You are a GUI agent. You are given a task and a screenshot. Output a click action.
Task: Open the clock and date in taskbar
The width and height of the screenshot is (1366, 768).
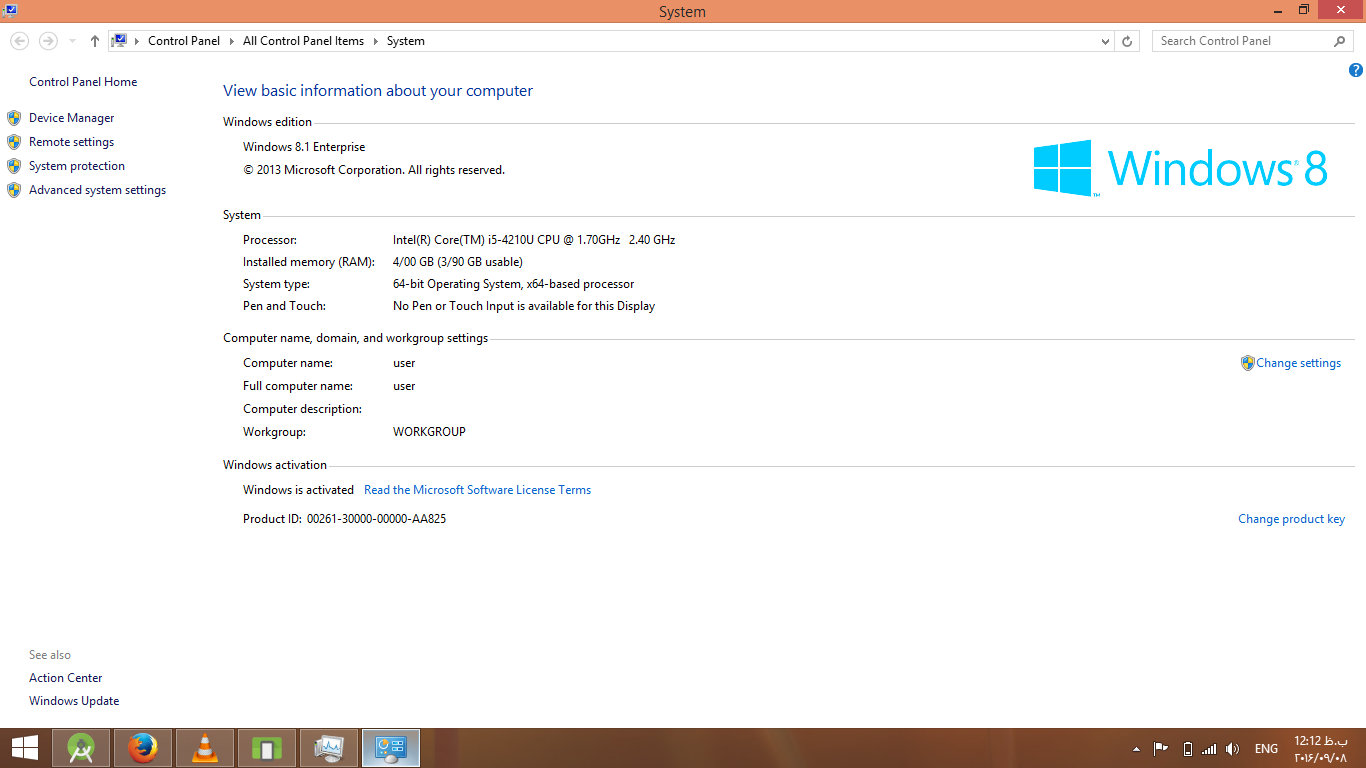pyautogui.click(x=1321, y=749)
